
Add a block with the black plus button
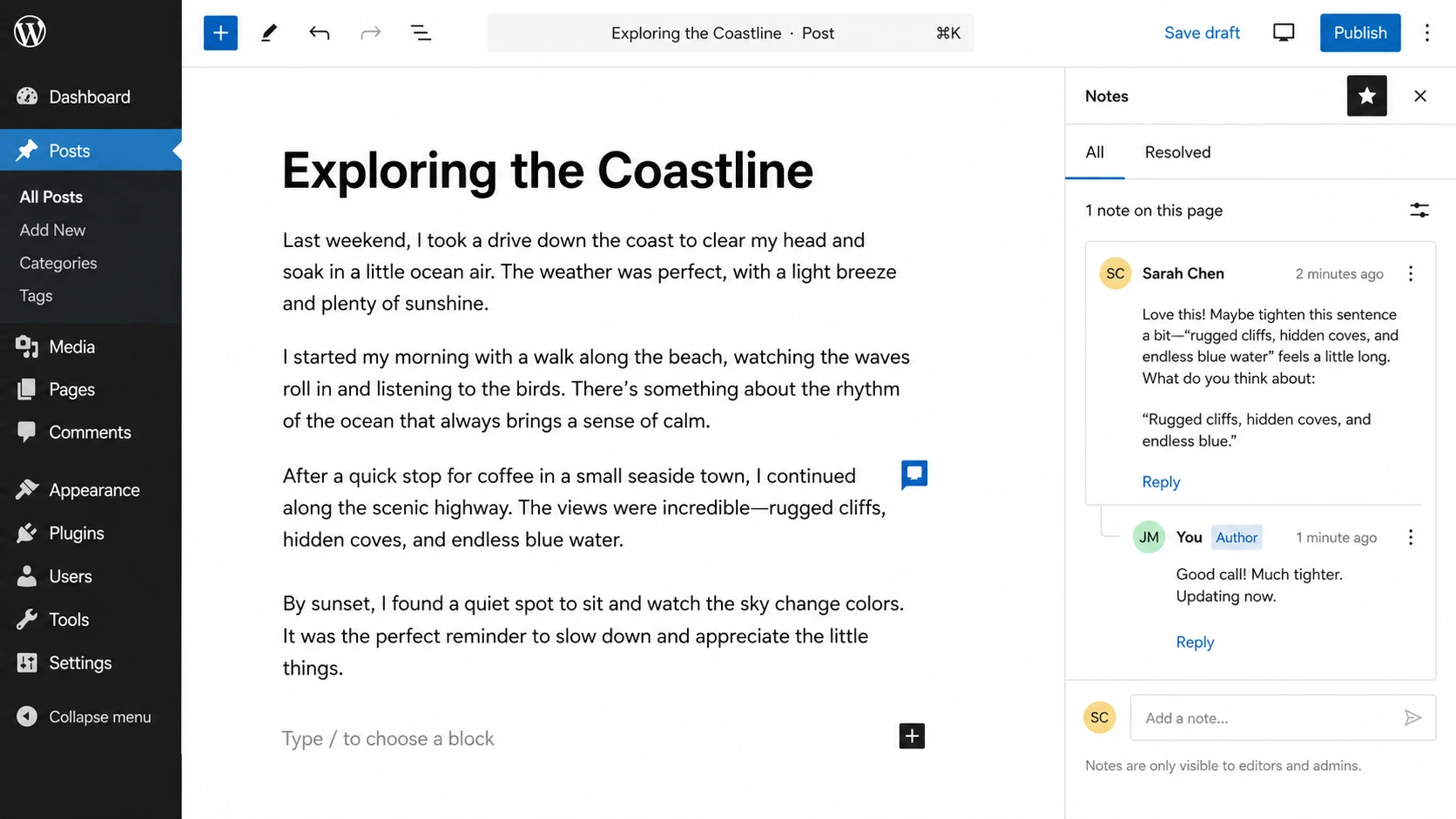(x=912, y=736)
